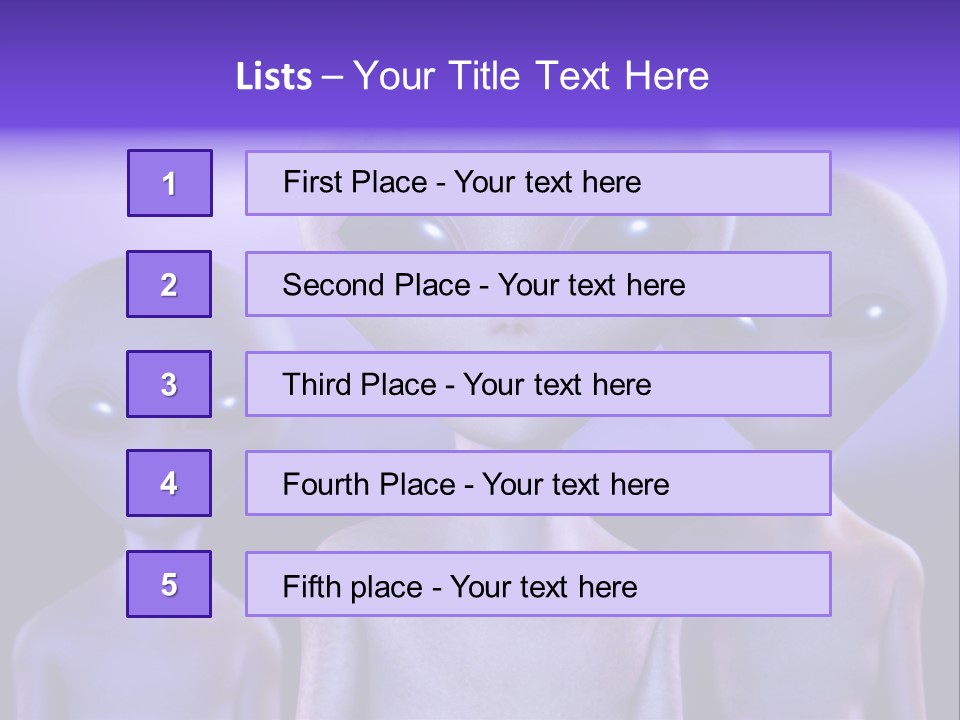Click the Second Place text box
This screenshot has height=720, width=960.
[x=538, y=284]
